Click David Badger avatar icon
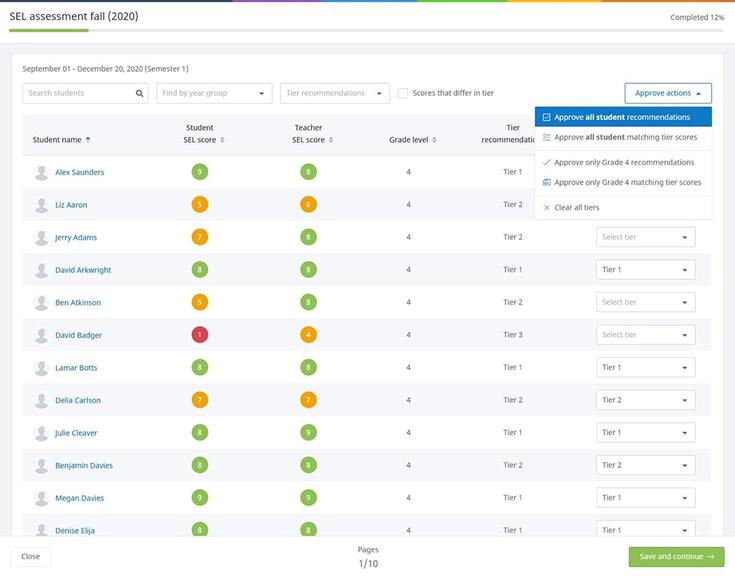 pos(41,335)
